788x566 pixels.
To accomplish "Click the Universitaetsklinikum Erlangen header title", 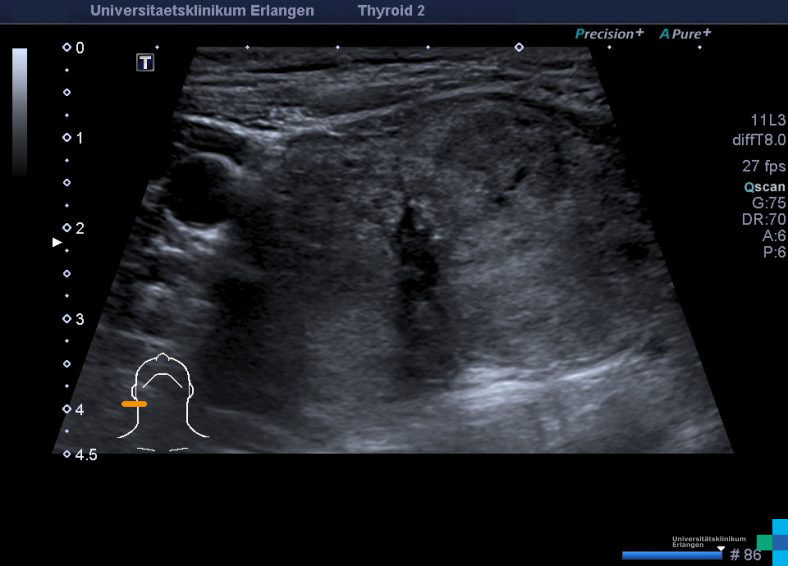I will click(202, 11).
